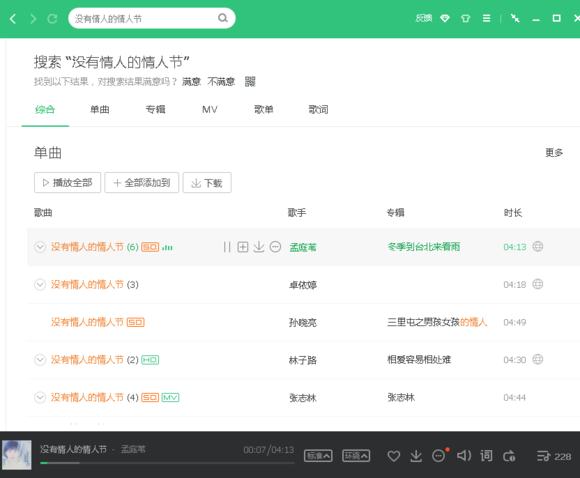Expand versions of 林子路 song row
This screenshot has height=478, width=580.
click(40, 360)
